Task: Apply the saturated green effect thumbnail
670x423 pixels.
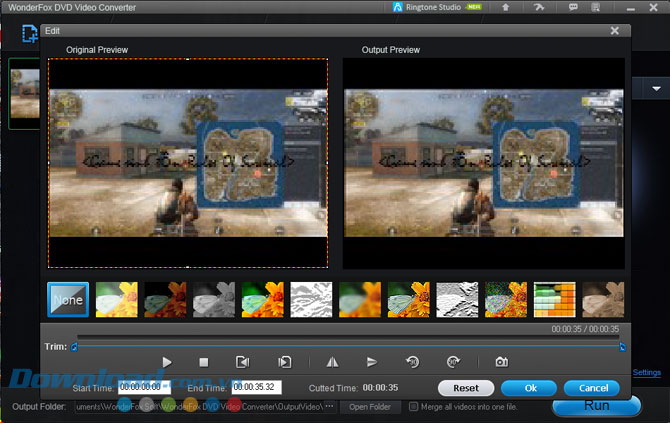Action: pos(263,300)
